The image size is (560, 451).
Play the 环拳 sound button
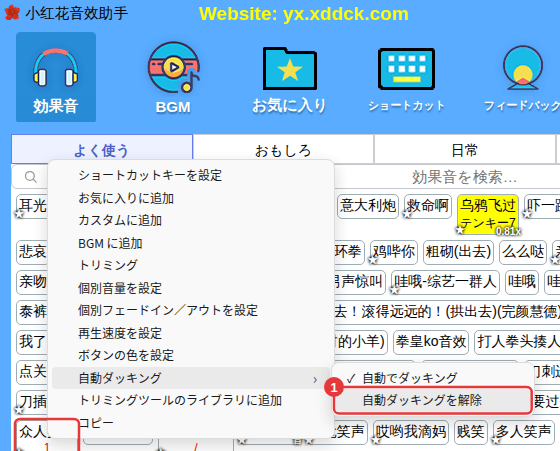[x=349, y=252]
